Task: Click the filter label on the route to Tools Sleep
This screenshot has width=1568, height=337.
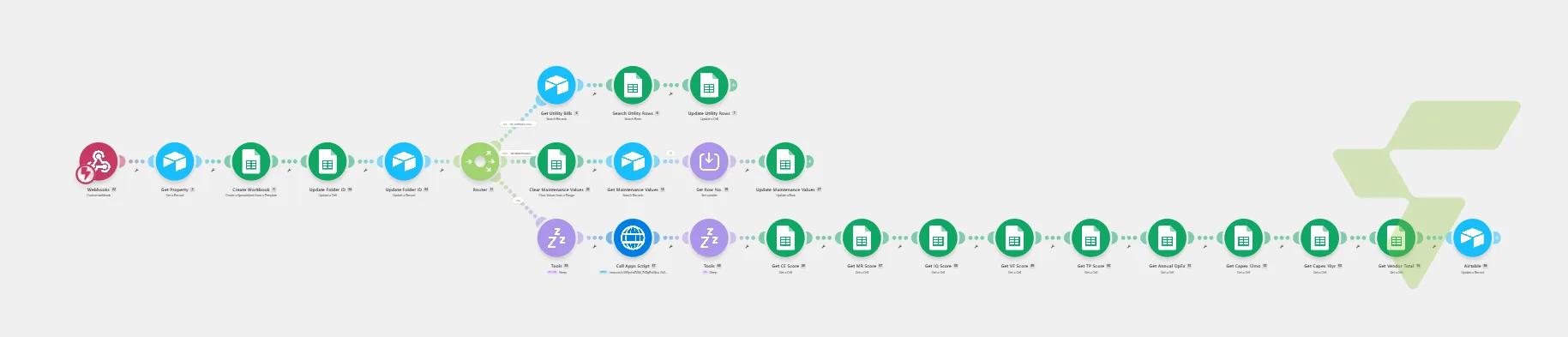Action: click(x=518, y=202)
